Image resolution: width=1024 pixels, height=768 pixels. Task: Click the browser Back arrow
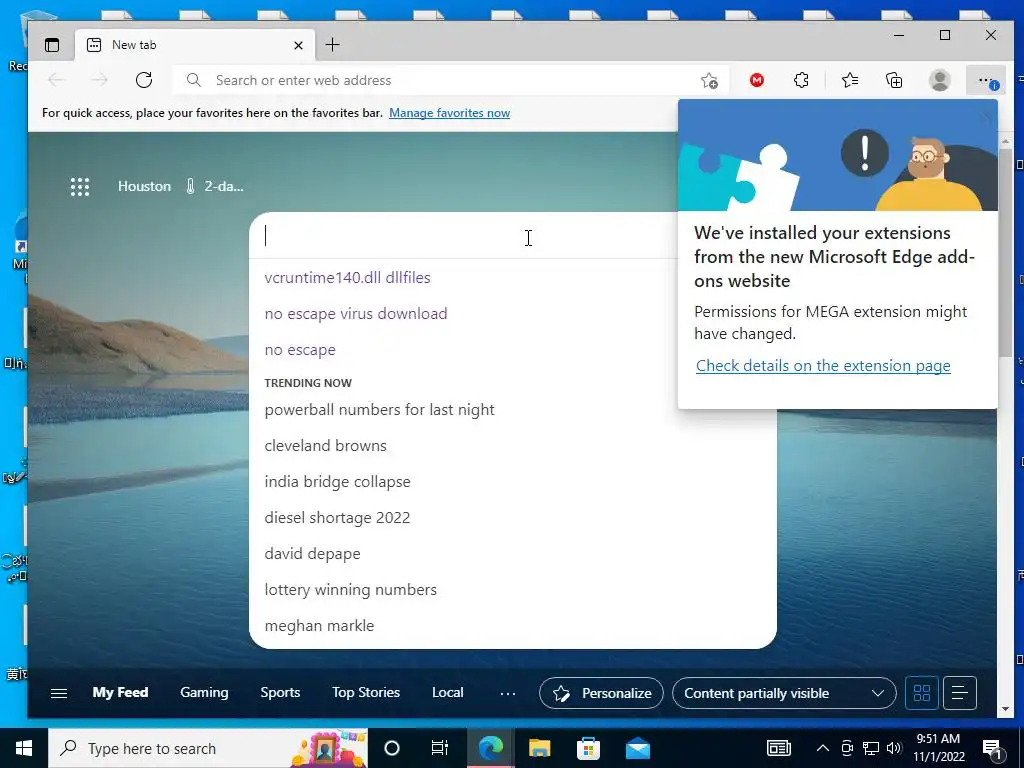[57, 80]
